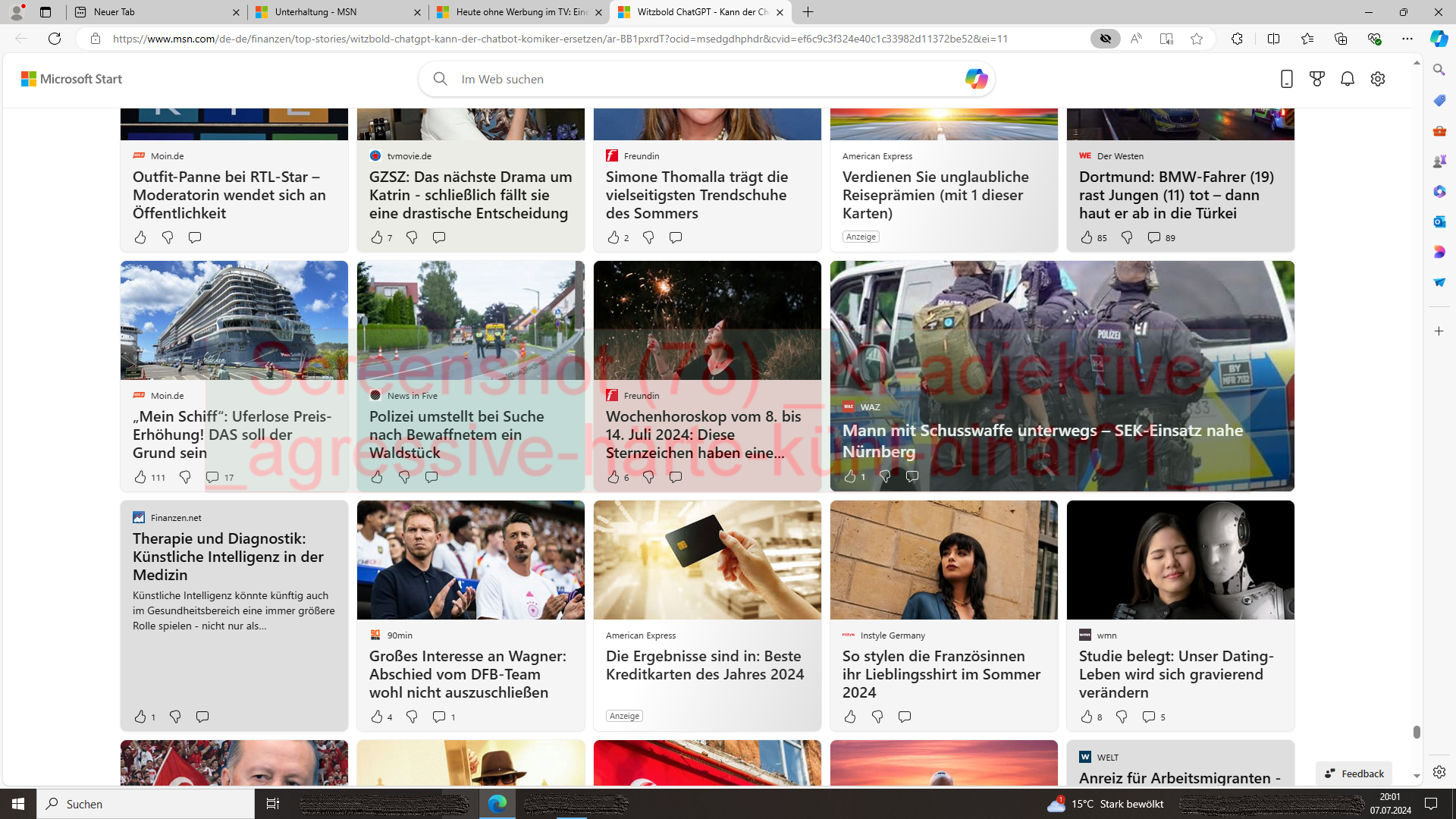Open Microsoft Rewards trophy icon
Viewport: 1456px width, 819px height.
(x=1316, y=79)
